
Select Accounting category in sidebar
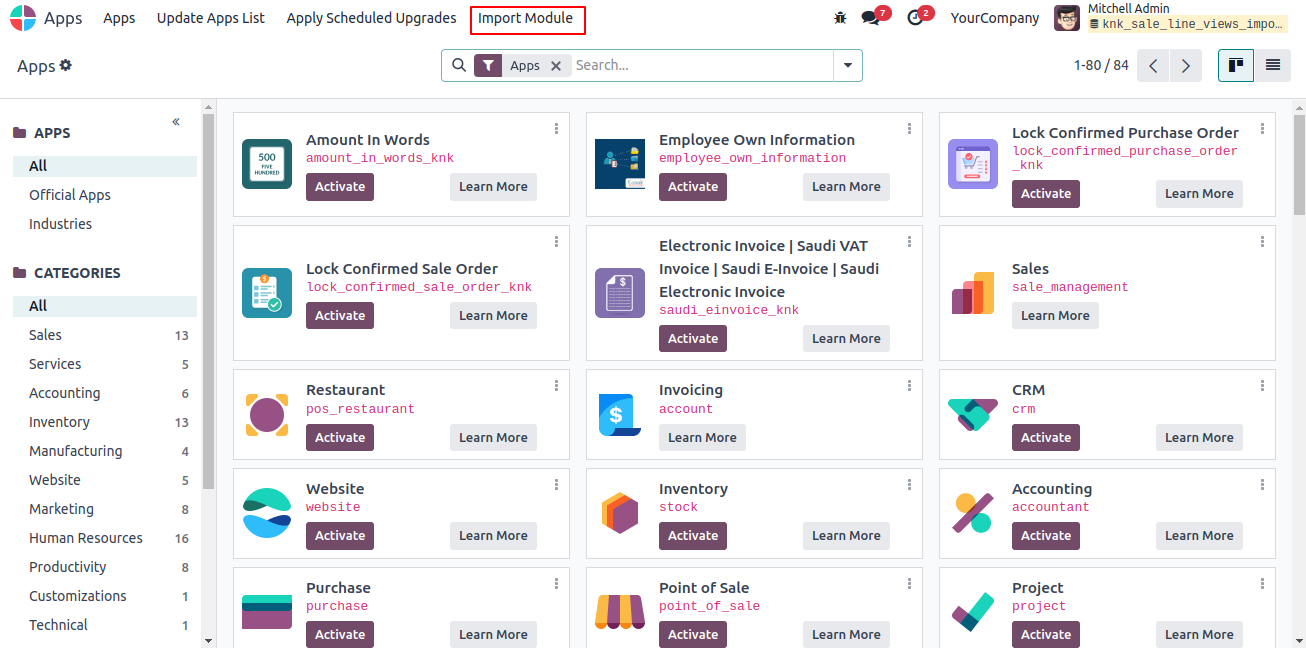click(x=105, y=393)
